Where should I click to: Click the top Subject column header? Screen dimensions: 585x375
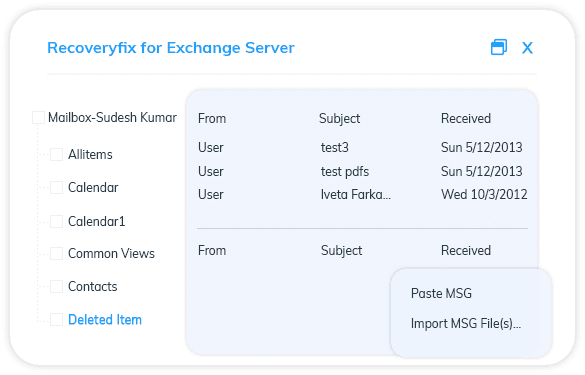click(340, 119)
